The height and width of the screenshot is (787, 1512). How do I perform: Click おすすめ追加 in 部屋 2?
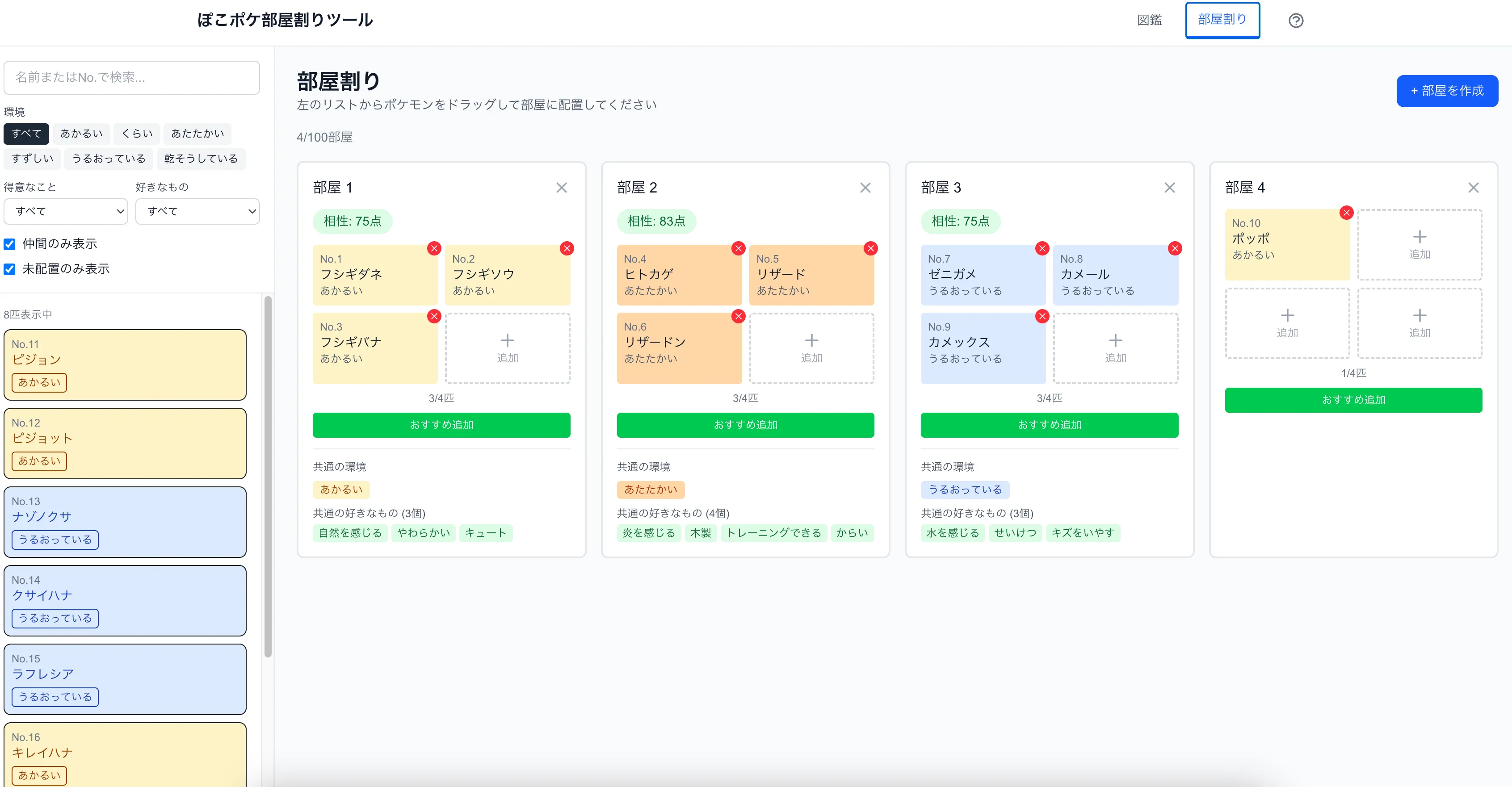(745, 425)
